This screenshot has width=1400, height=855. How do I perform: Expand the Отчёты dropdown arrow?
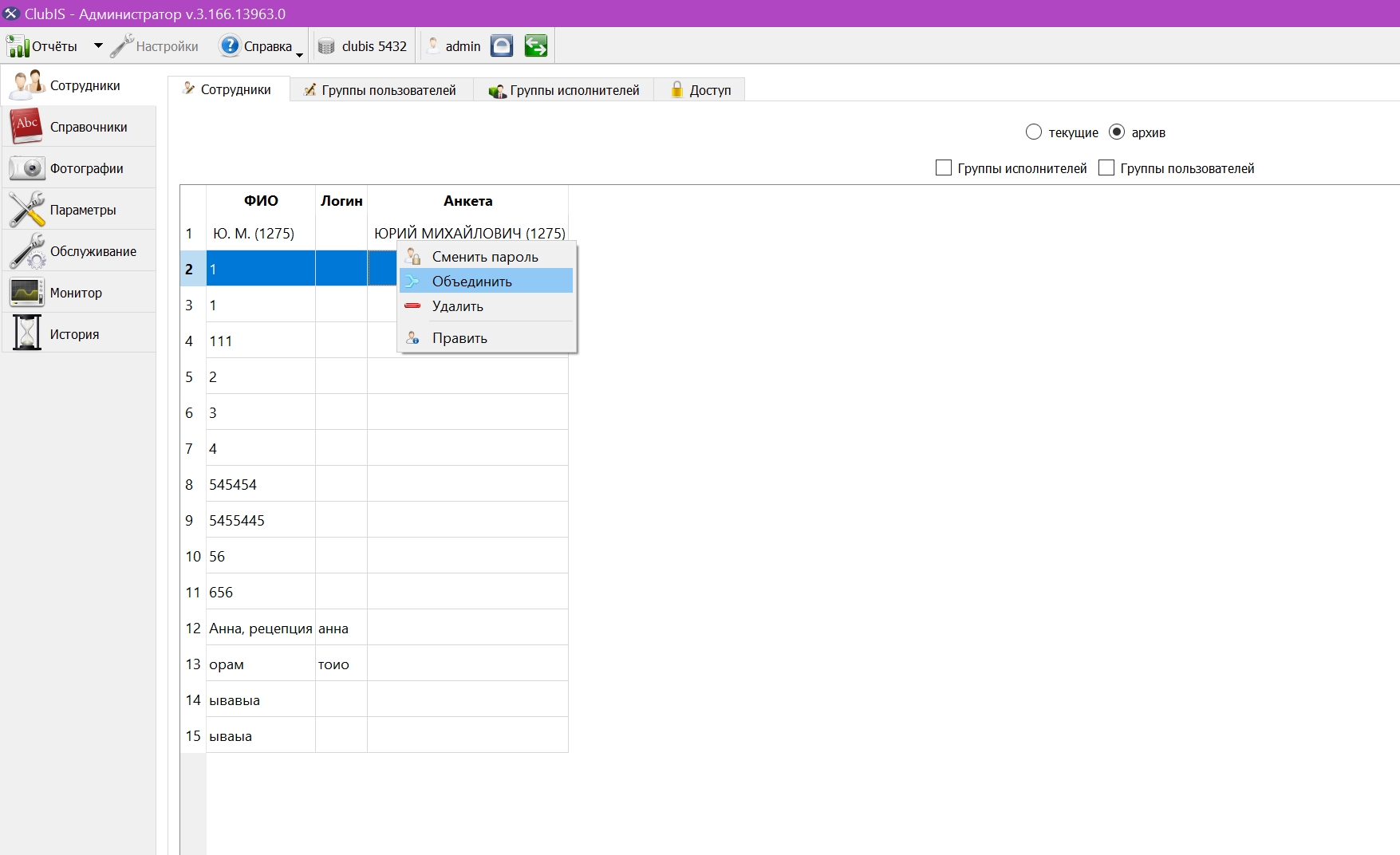click(x=98, y=46)
